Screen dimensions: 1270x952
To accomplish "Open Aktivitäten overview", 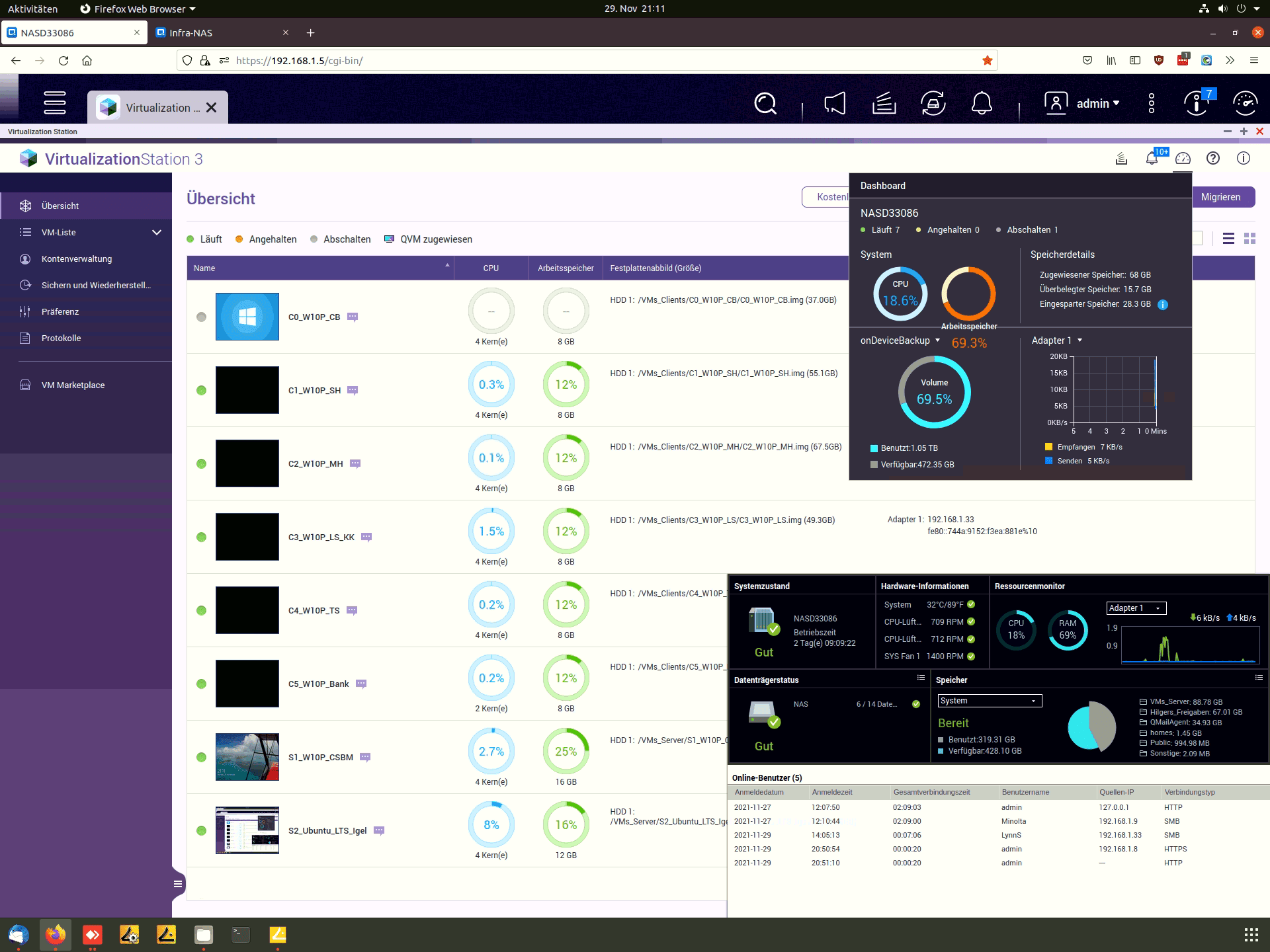I will point(32,9).
